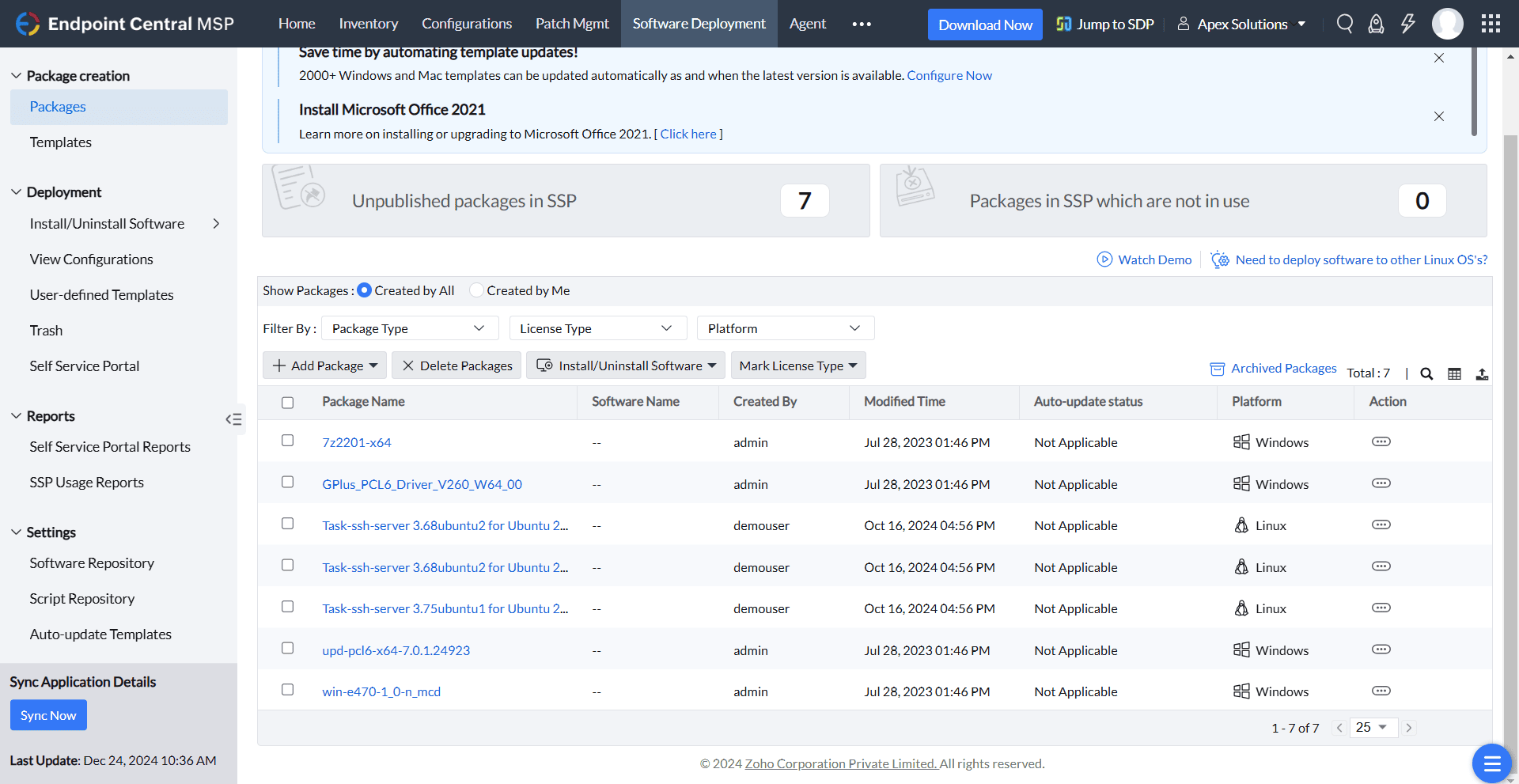1519x784 pixels.
Task: Open the Platform filter dropdown
Action: pos(785,328)
